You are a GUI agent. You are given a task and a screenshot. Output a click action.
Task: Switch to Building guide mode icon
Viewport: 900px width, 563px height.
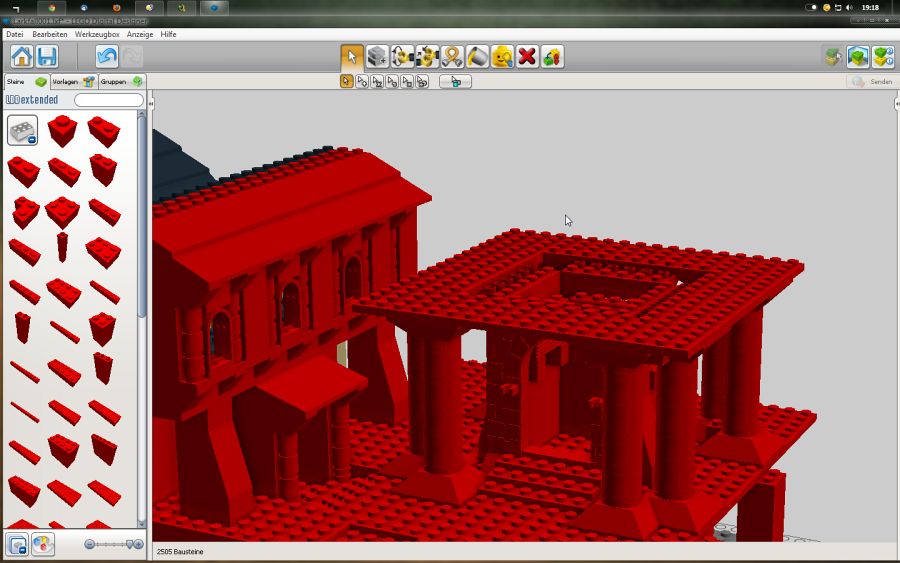882,57
